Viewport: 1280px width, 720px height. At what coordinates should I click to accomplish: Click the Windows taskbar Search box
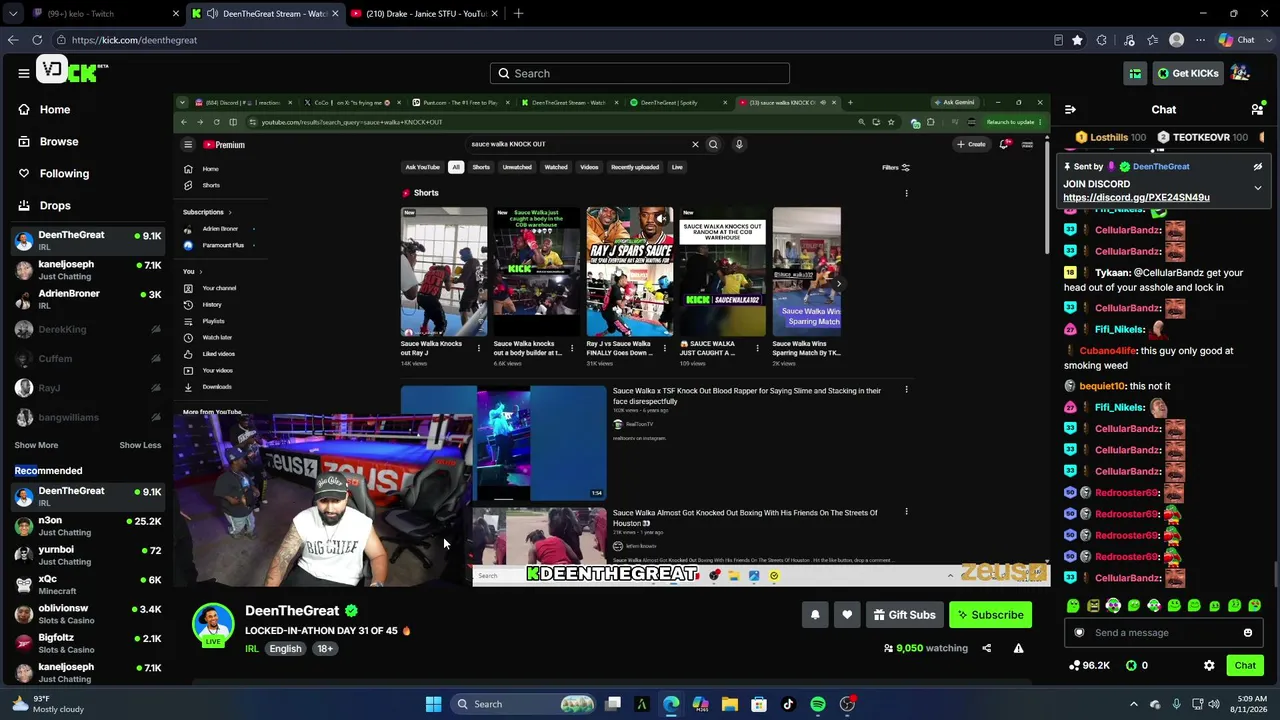tap(524, 704)
